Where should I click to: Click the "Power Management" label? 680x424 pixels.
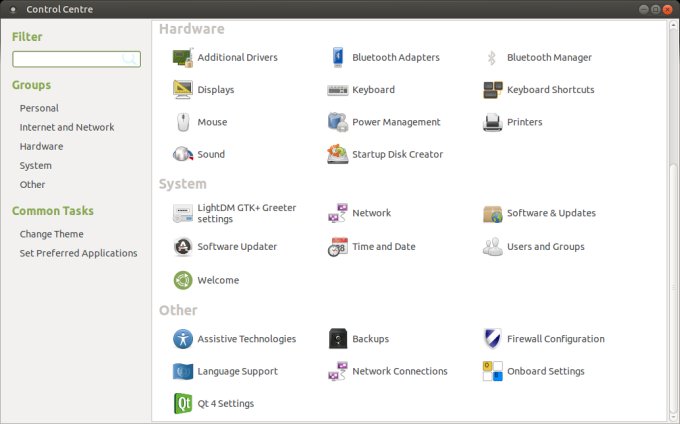[x=396, y=122]
